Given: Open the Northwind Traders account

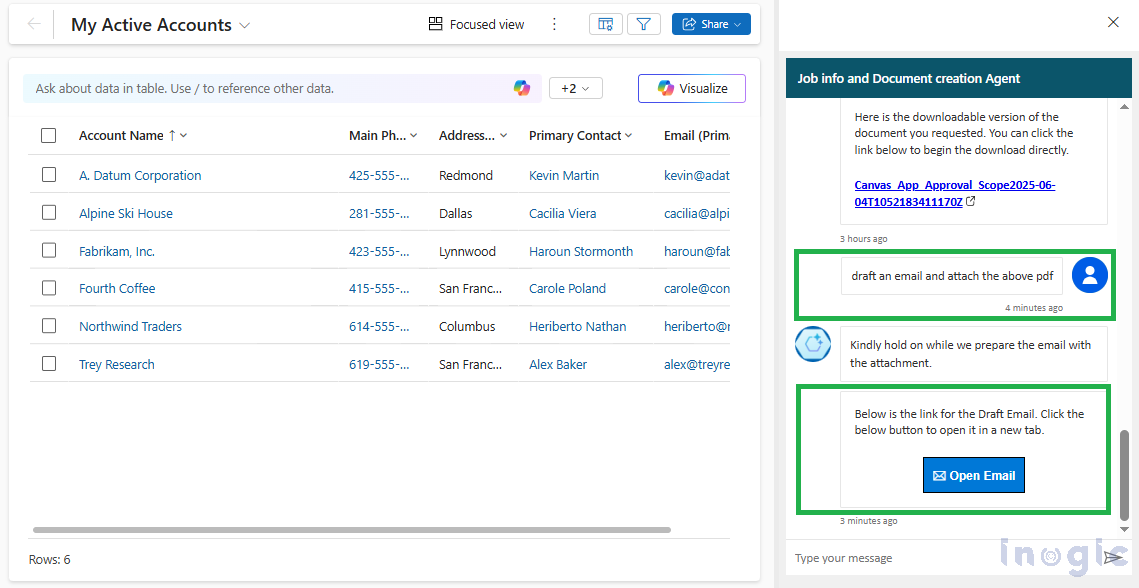Looking at the screenshot, I should [x=130, y=326].
